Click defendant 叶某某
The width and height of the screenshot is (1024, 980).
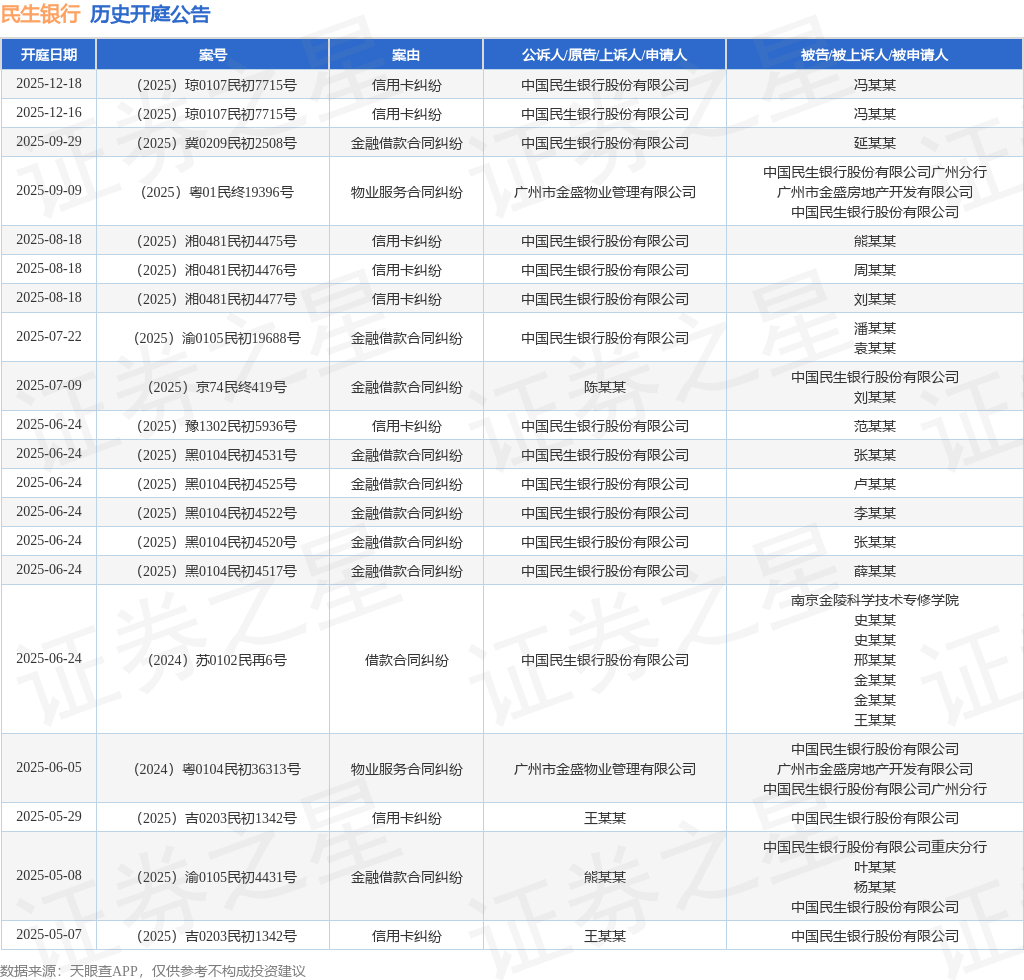coord(874,867)
